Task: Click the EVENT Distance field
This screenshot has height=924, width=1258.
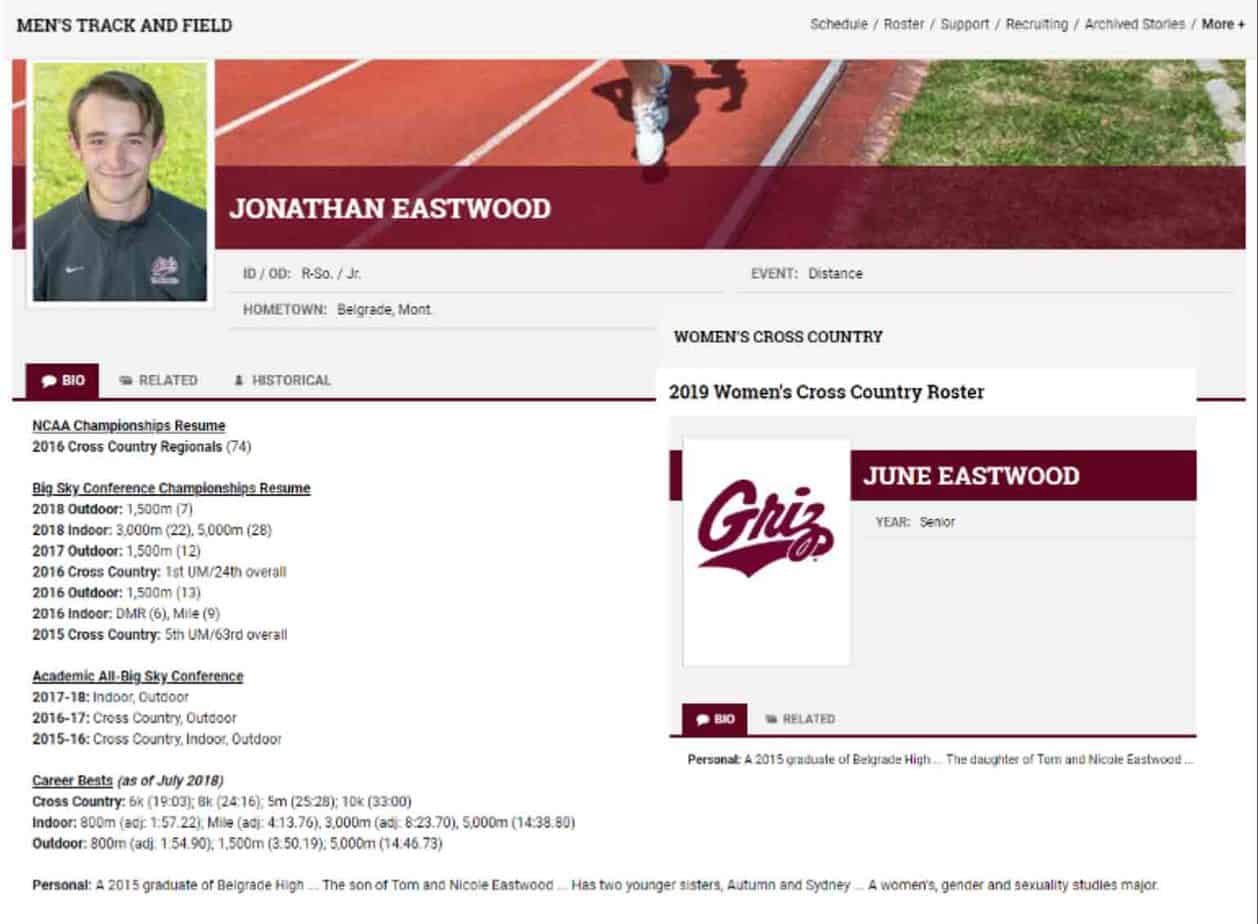Action: click(806, 273)
